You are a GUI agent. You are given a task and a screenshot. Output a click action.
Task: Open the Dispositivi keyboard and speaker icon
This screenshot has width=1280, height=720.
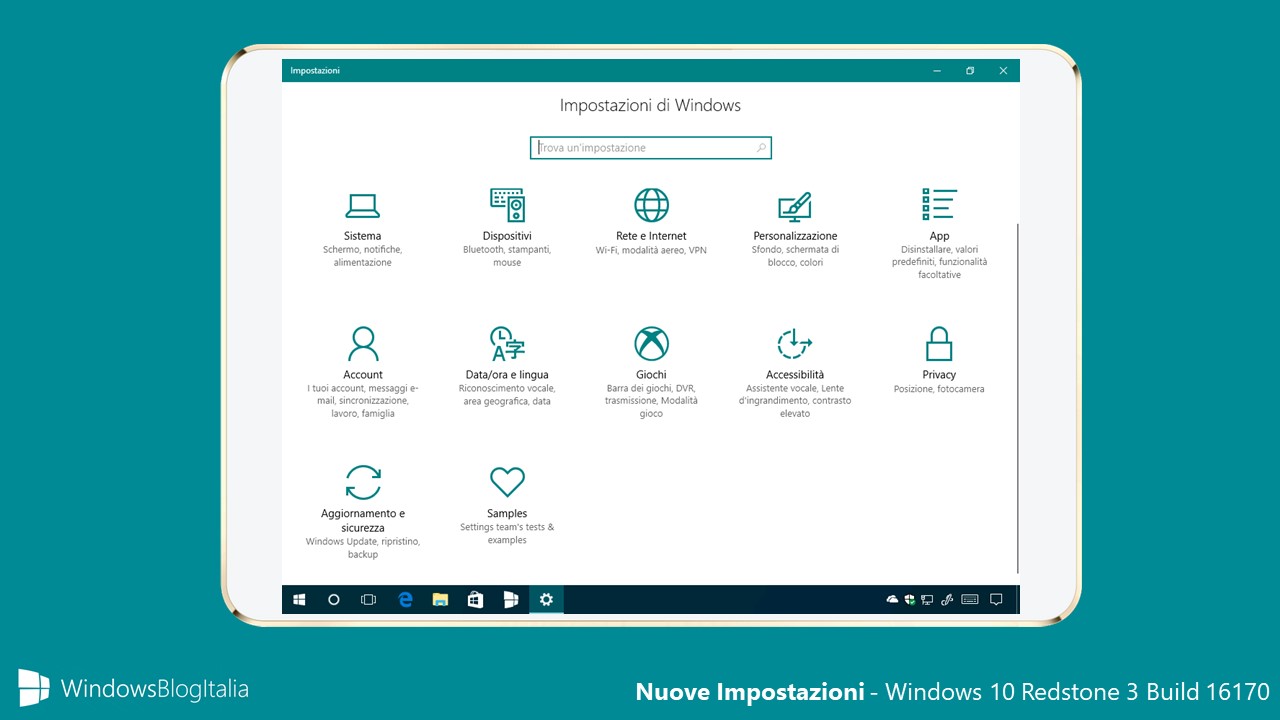[x=507, y=204]
